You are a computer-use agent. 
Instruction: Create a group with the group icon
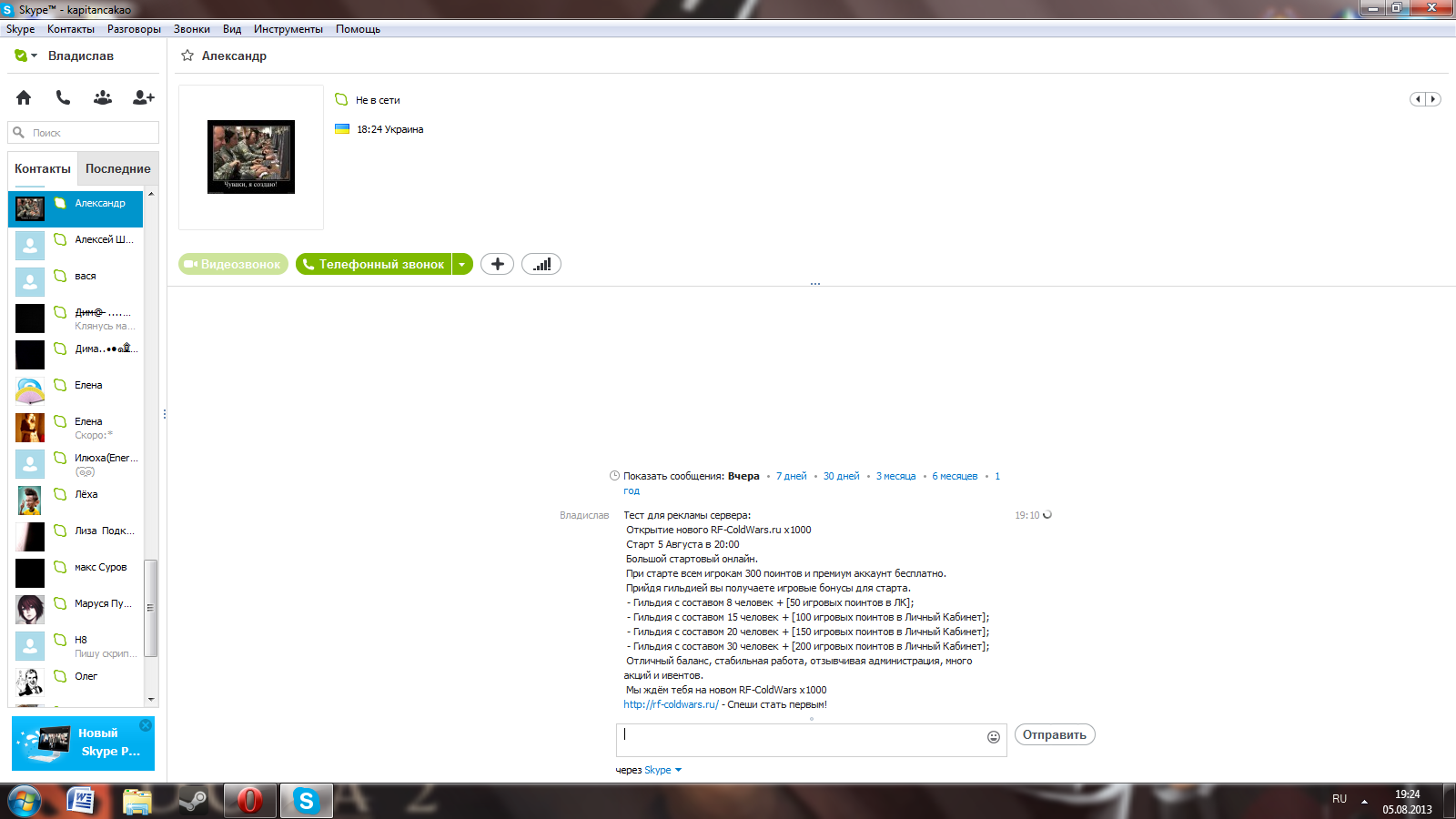point(103,97)
